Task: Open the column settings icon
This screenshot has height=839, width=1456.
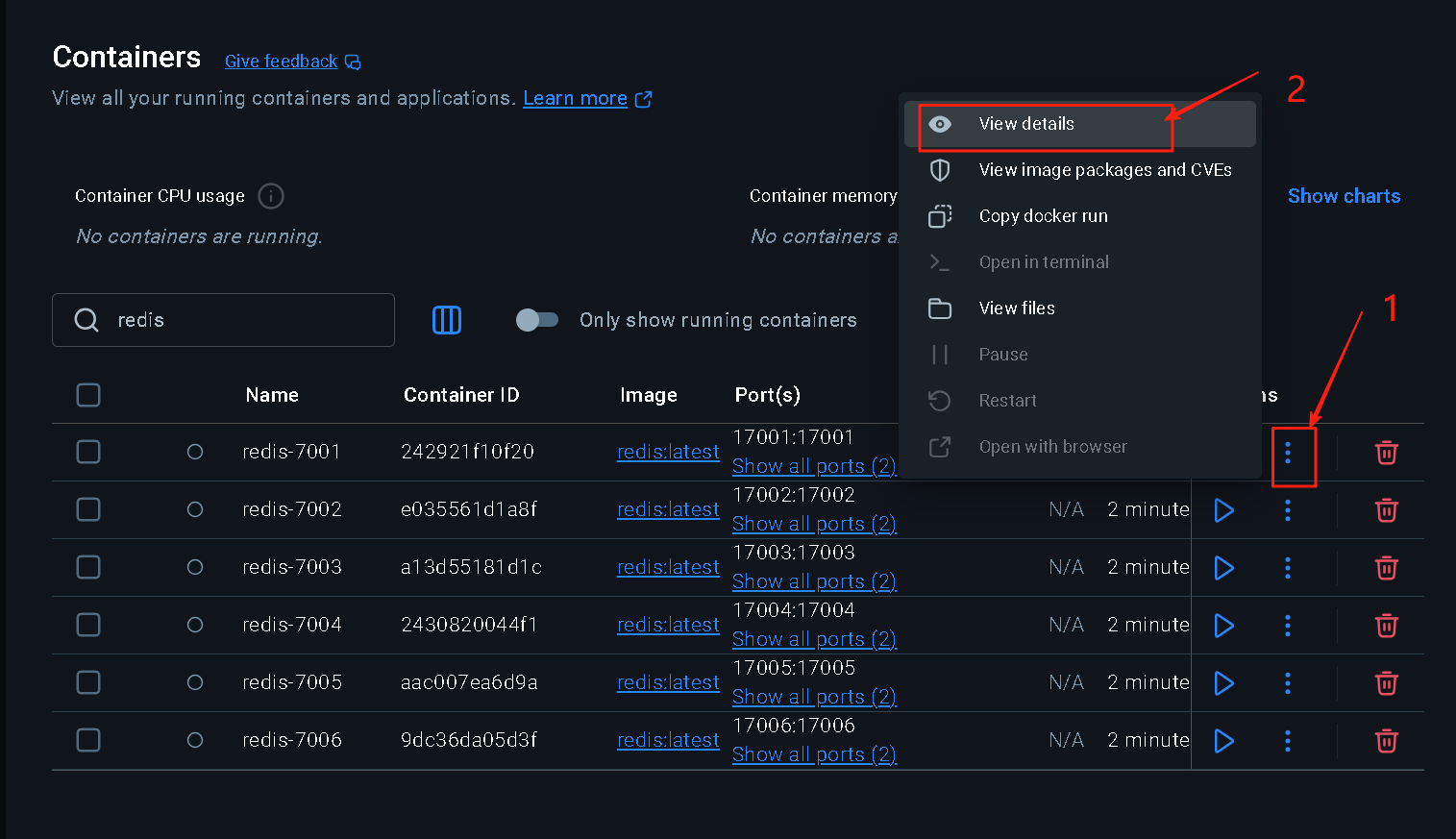Action: click(447, 320)
